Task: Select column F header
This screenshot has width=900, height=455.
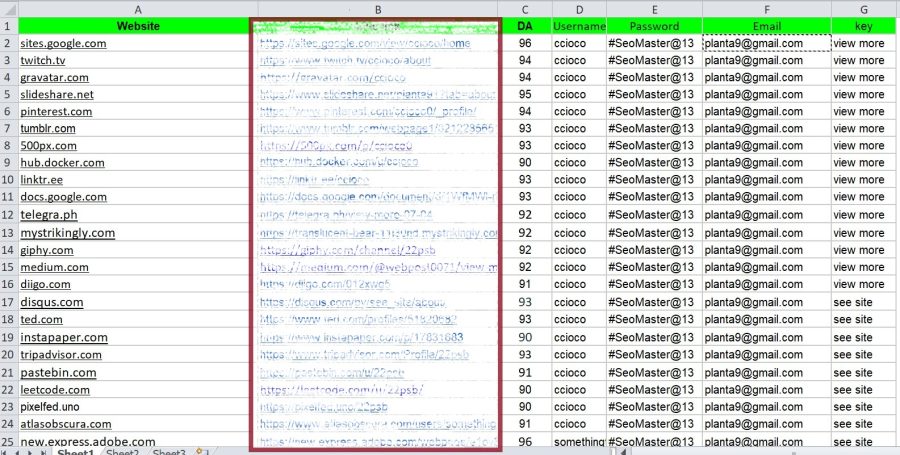Action: (767, 9)
